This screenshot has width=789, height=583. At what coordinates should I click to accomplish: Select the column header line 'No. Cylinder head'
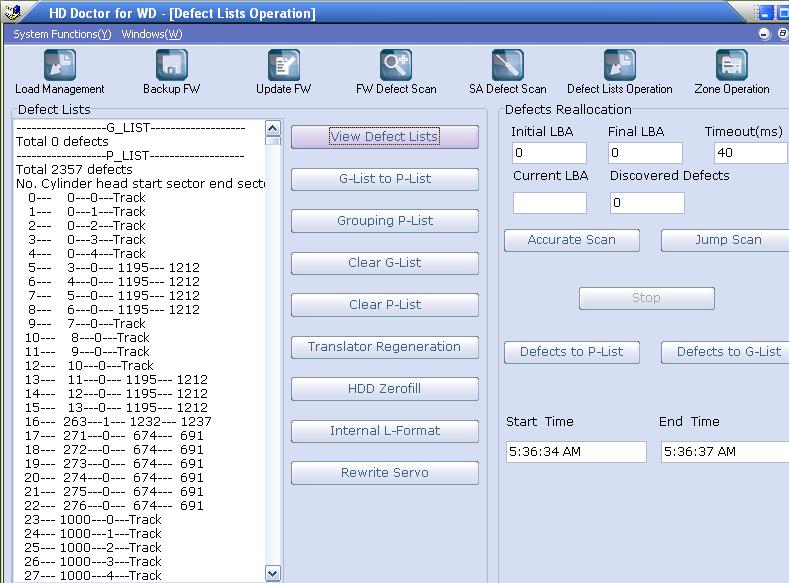[x=140, y=184]
